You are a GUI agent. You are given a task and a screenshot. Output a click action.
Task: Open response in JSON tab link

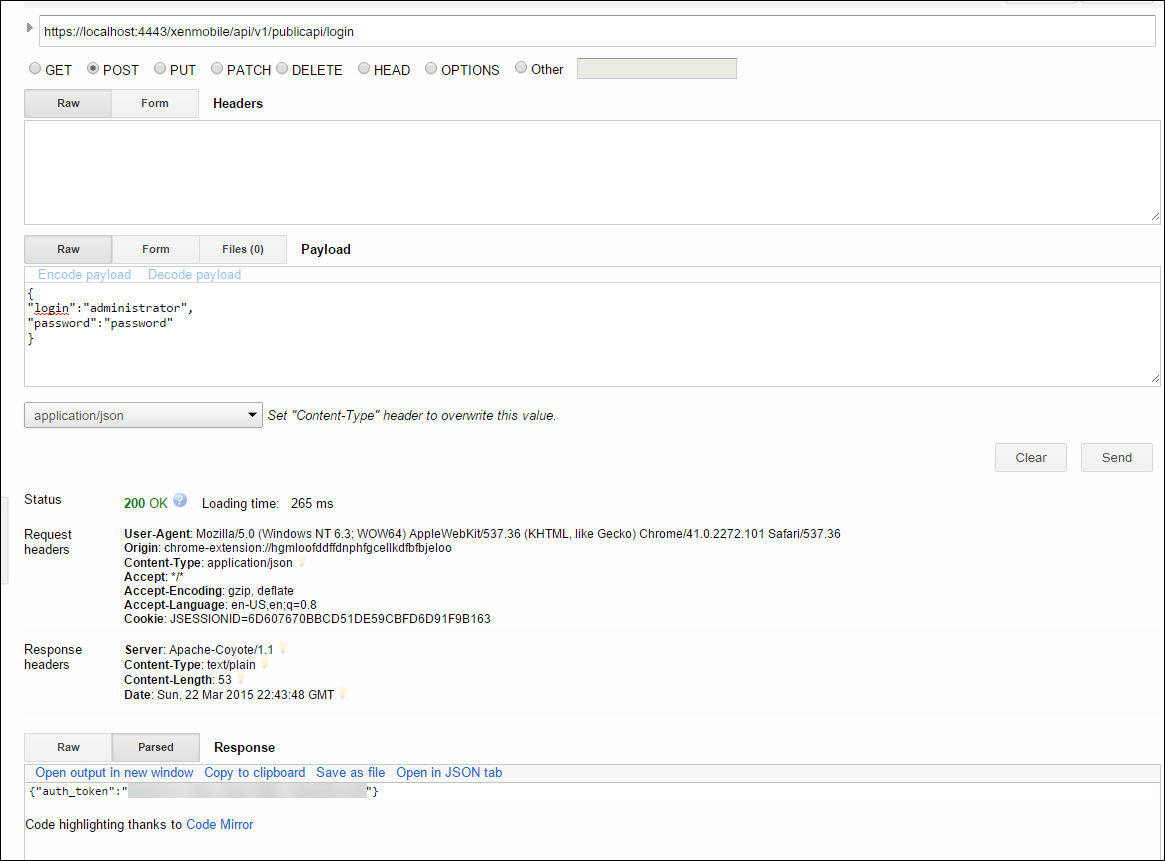click(x=449, y=773)
